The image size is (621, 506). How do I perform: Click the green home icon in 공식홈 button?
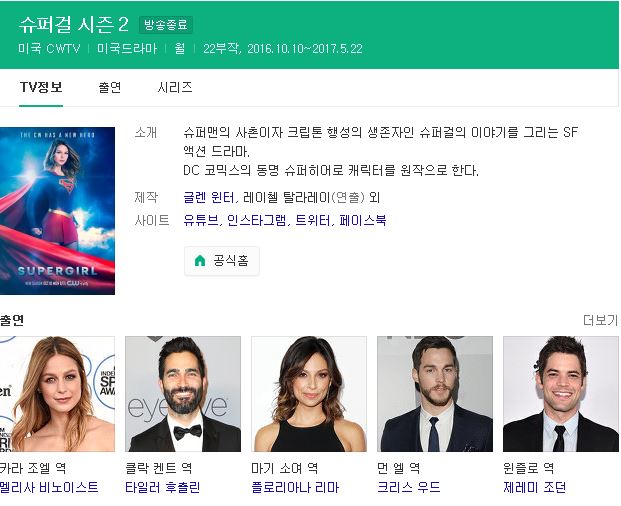[x=200, y=261]
